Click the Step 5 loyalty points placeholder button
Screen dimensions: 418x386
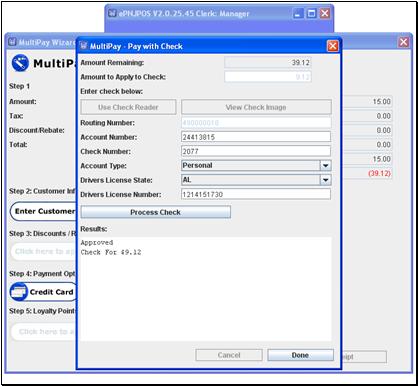tap(44, 332)
